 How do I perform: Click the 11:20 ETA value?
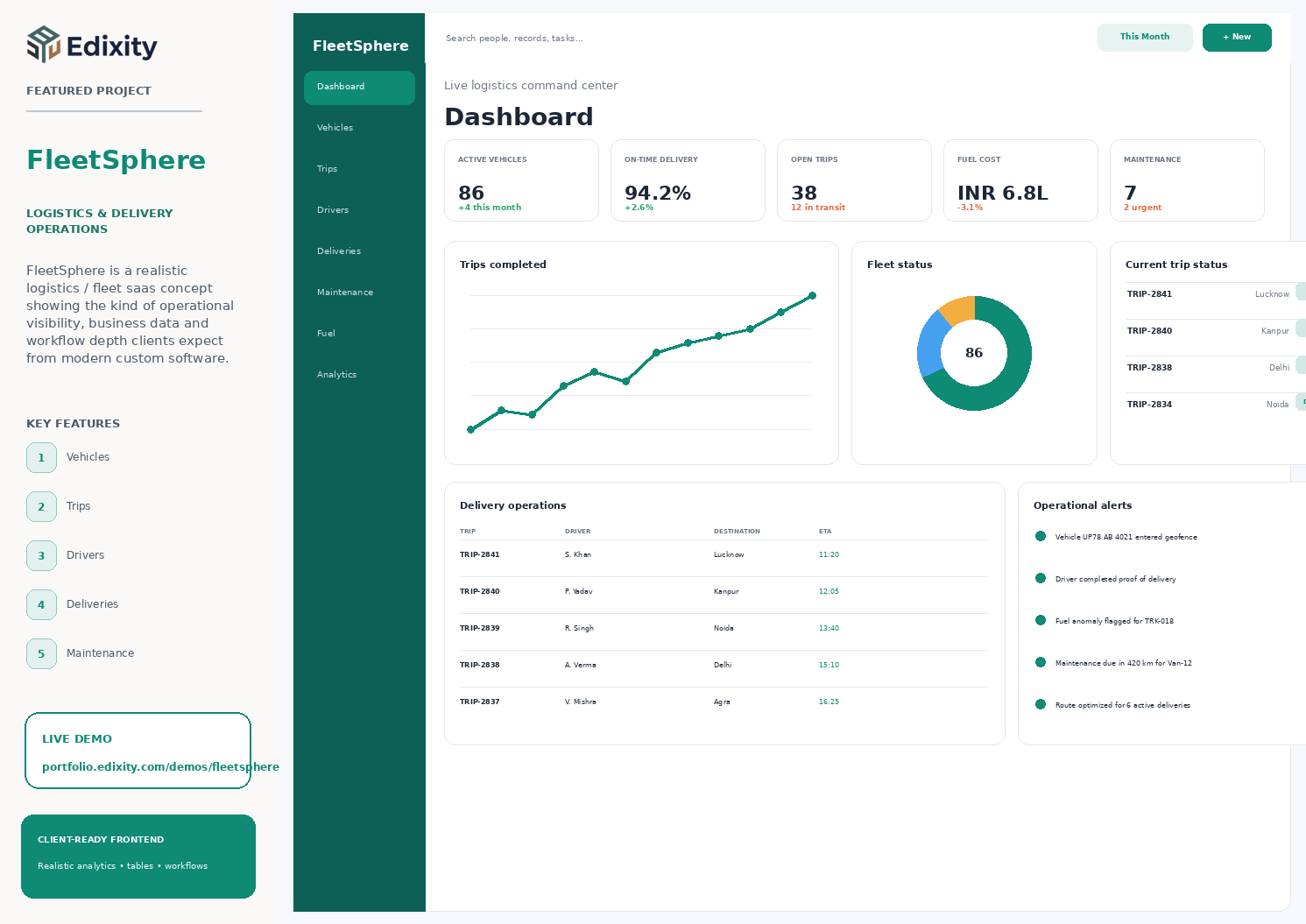click(x=829, y=555)
